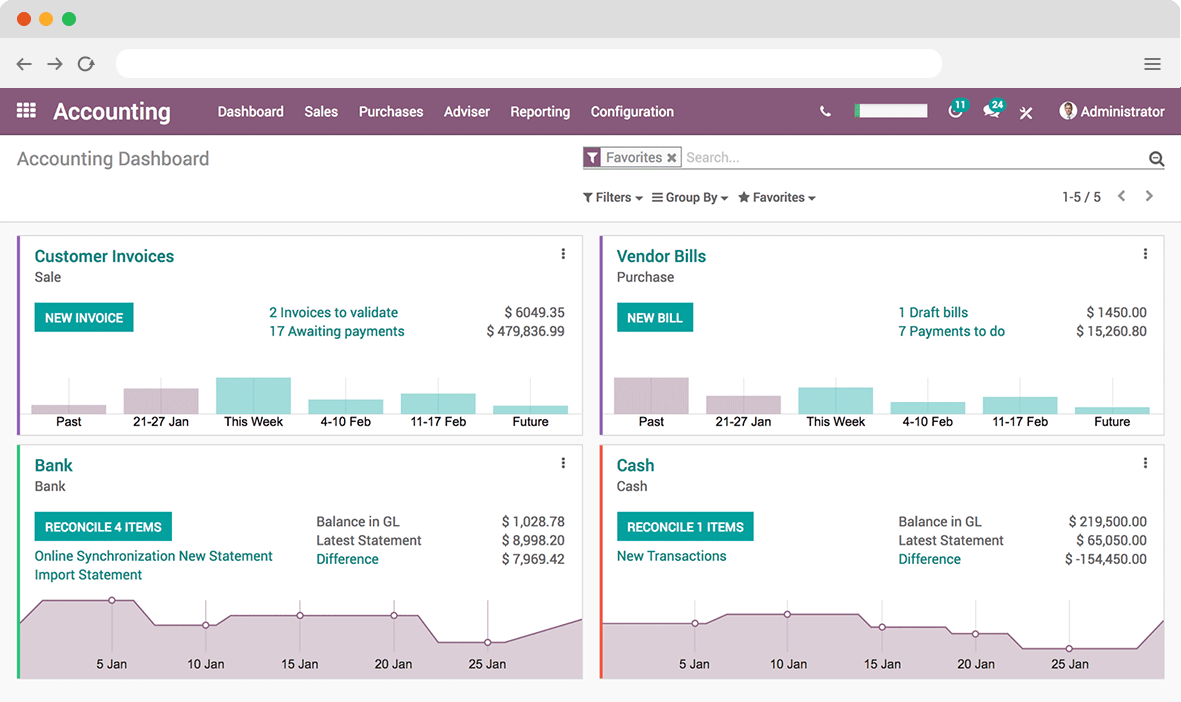Switch to the Reporting menu
This screenshot has height=702, width=1181.
540,112
